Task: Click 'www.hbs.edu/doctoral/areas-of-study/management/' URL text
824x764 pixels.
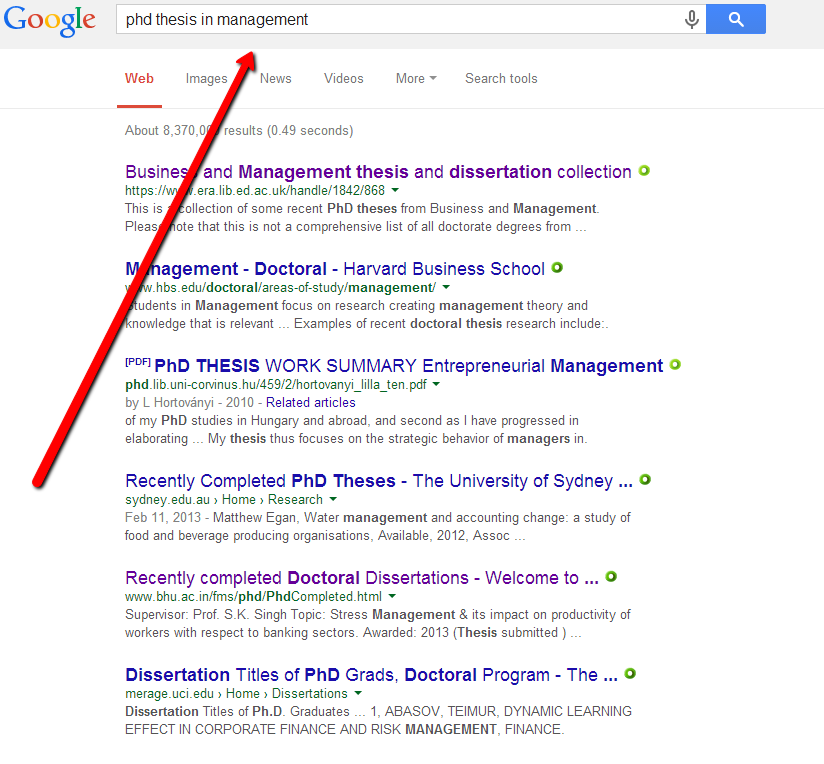Action: click(281, 287)
